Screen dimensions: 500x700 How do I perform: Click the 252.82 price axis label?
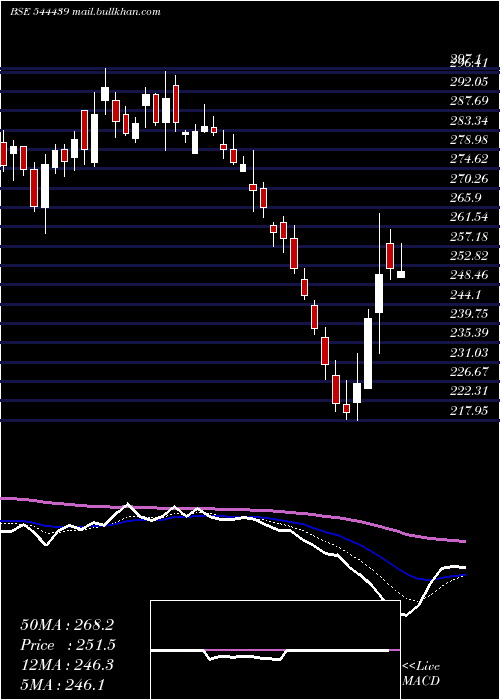[469, 256]
